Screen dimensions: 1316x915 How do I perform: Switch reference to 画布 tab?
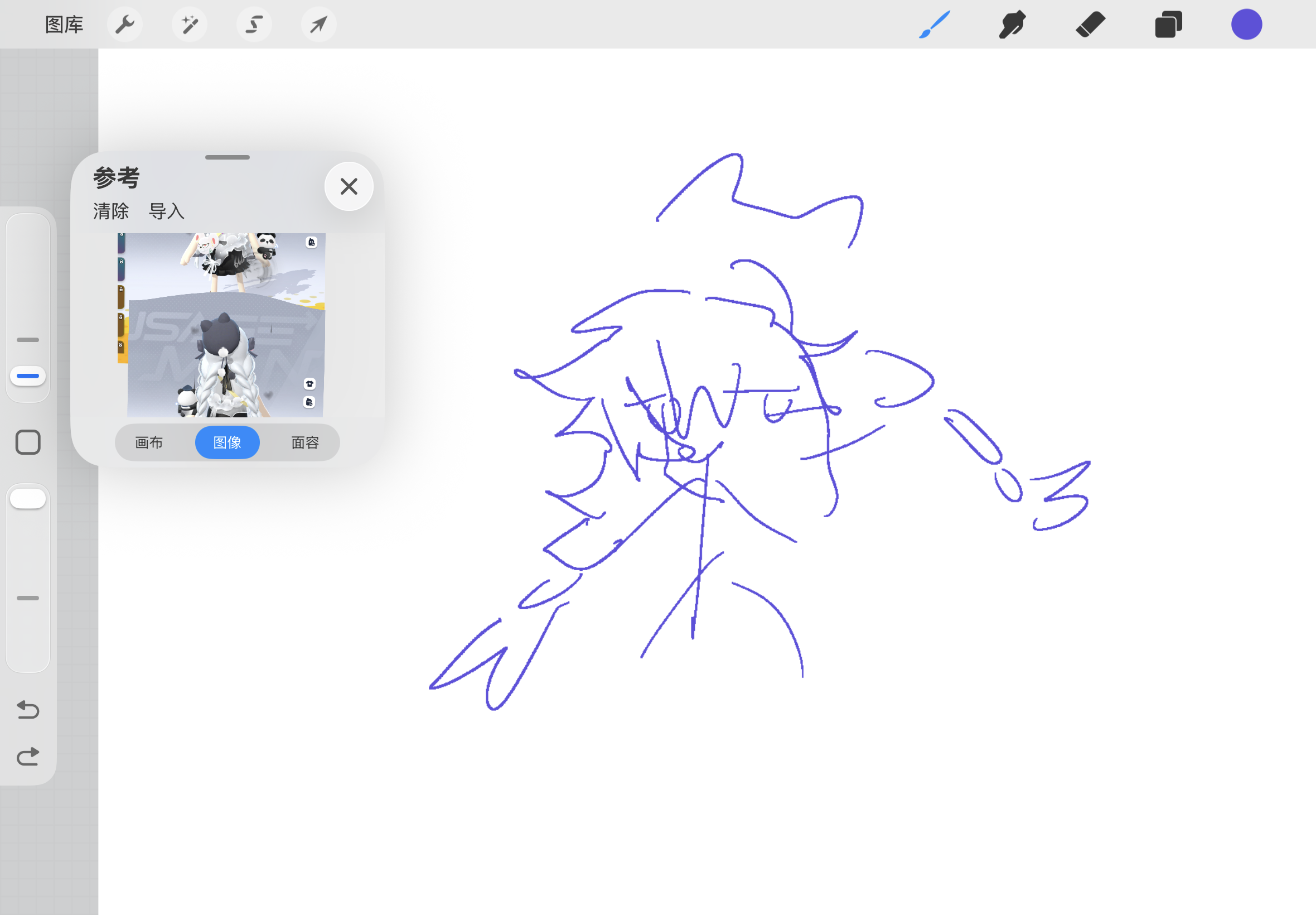pos(149,442)
